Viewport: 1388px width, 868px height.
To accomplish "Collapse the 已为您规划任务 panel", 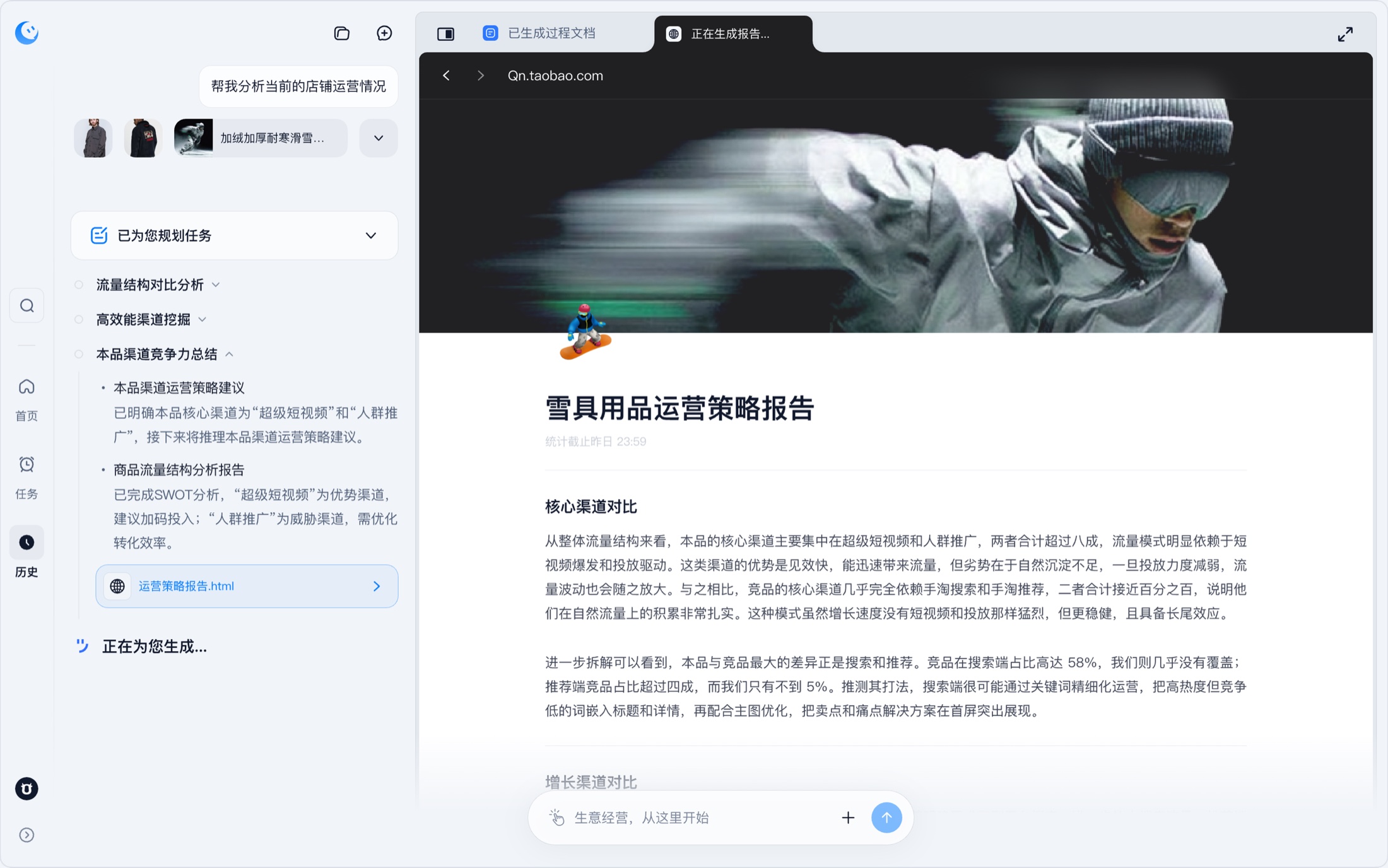I will tap(371, 236).
